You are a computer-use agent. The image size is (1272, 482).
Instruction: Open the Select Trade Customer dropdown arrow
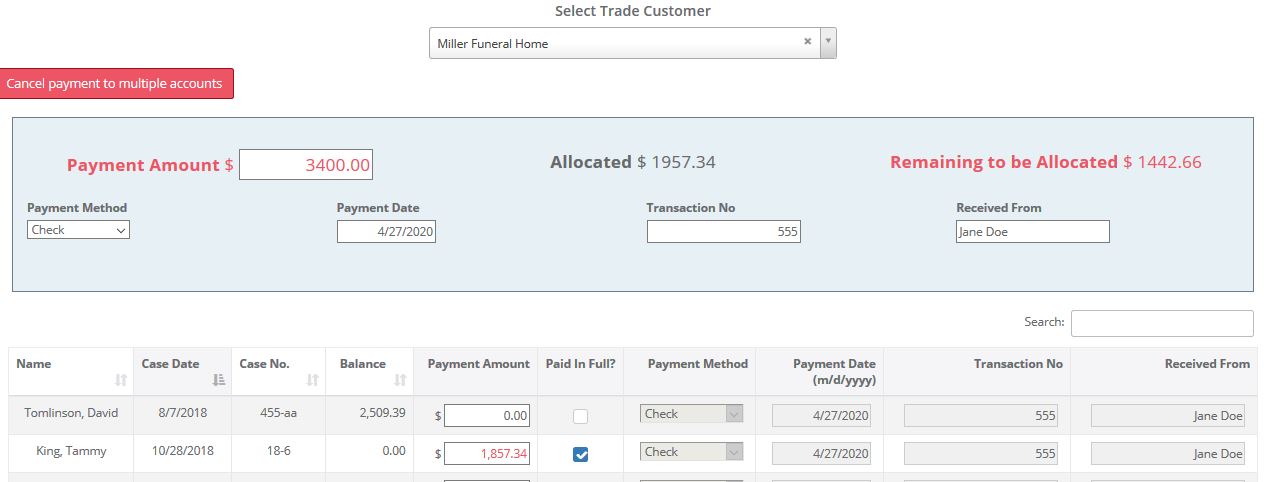(827, 43)
